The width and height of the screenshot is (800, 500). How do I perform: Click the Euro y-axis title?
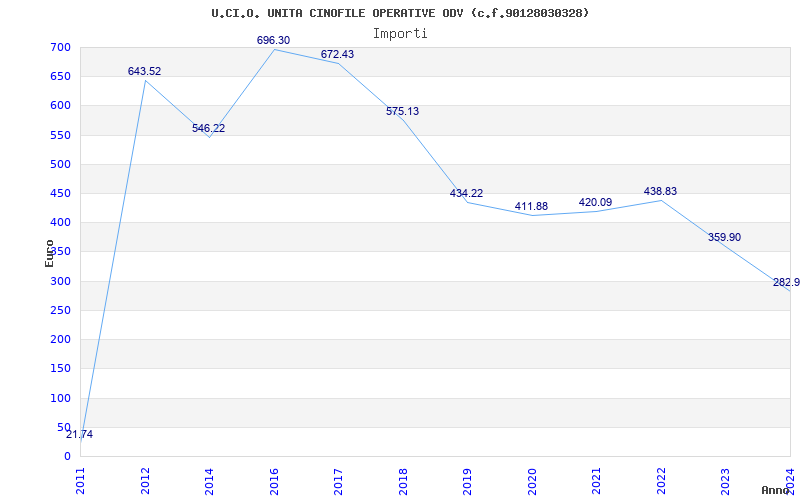click(x=49, y=253)
